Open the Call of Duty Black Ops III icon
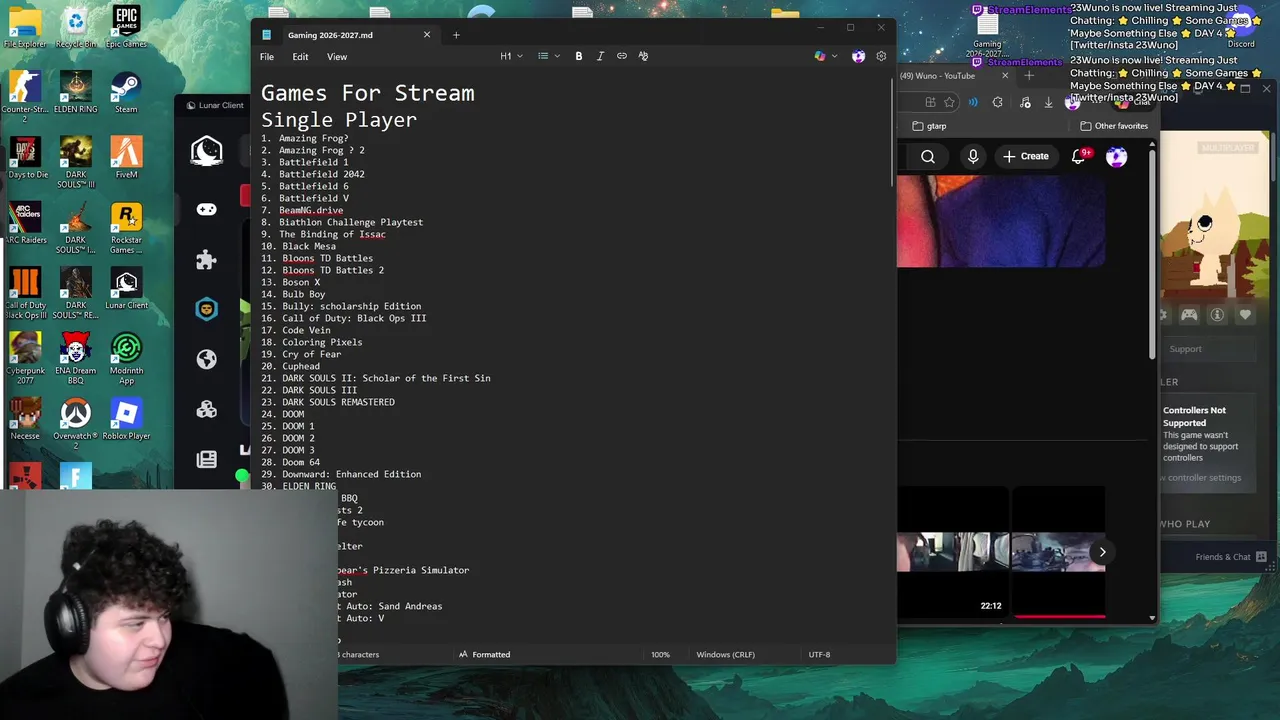 [x=25, y=292]
